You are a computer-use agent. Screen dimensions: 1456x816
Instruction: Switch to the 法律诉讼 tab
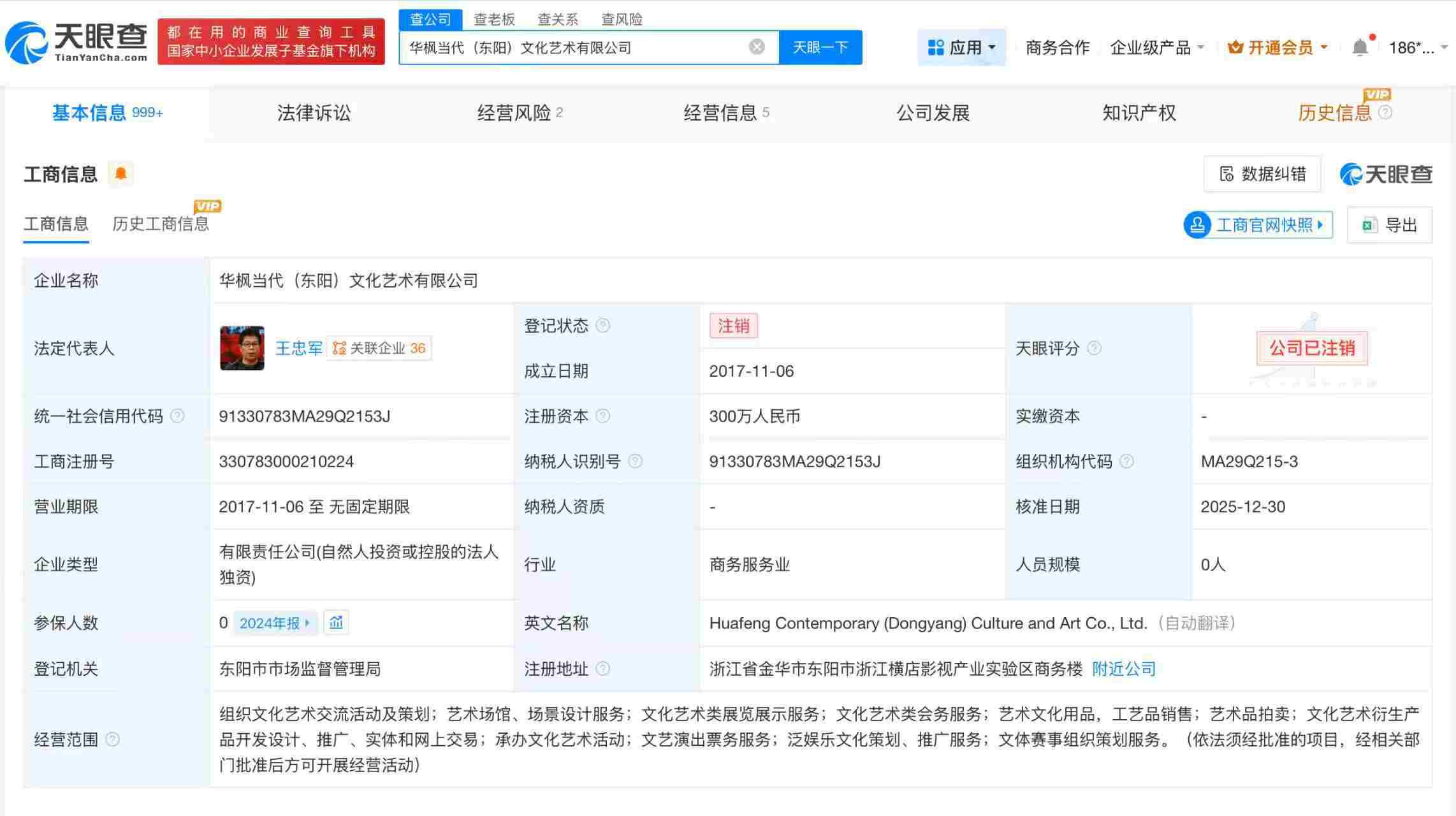pos(313,113)
